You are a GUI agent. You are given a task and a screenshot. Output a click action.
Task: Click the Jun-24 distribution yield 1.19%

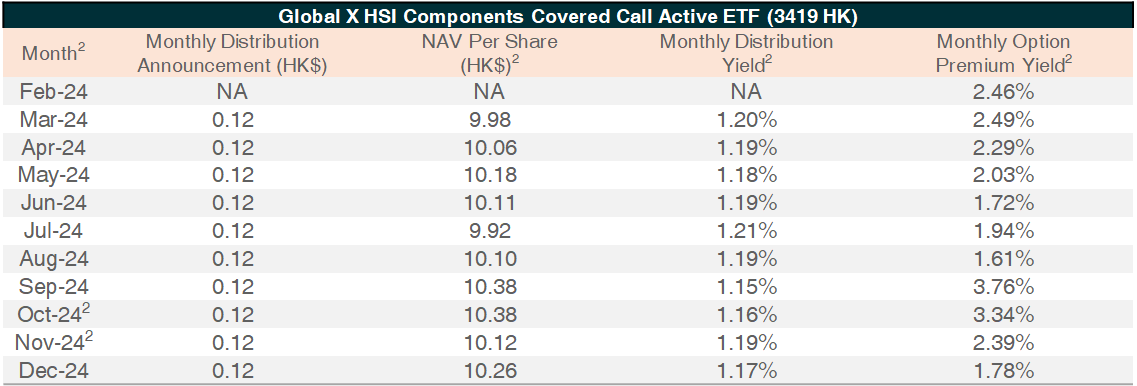[x=745, y=203]
